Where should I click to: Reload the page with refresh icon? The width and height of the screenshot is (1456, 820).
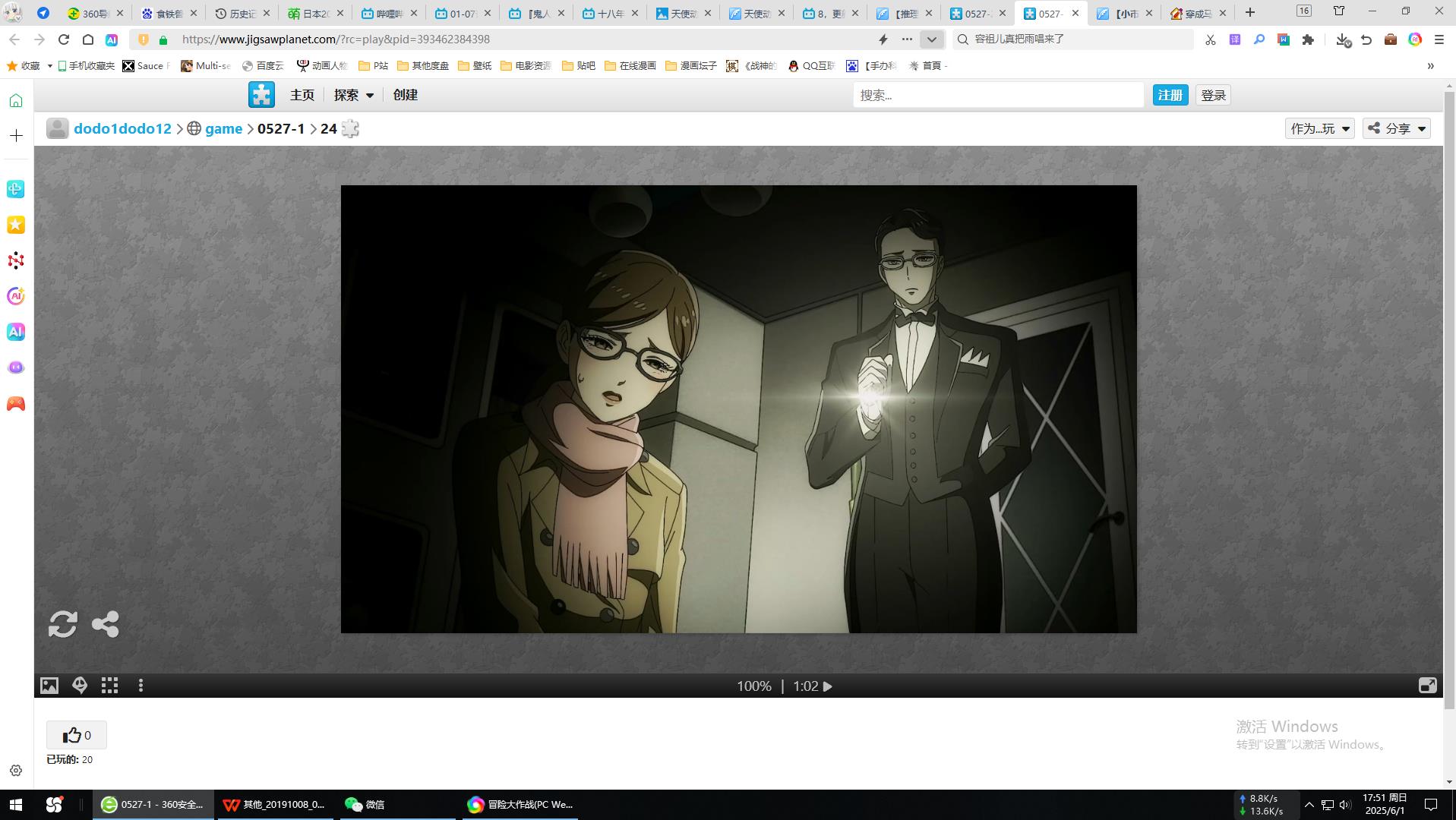pos(64,39)
